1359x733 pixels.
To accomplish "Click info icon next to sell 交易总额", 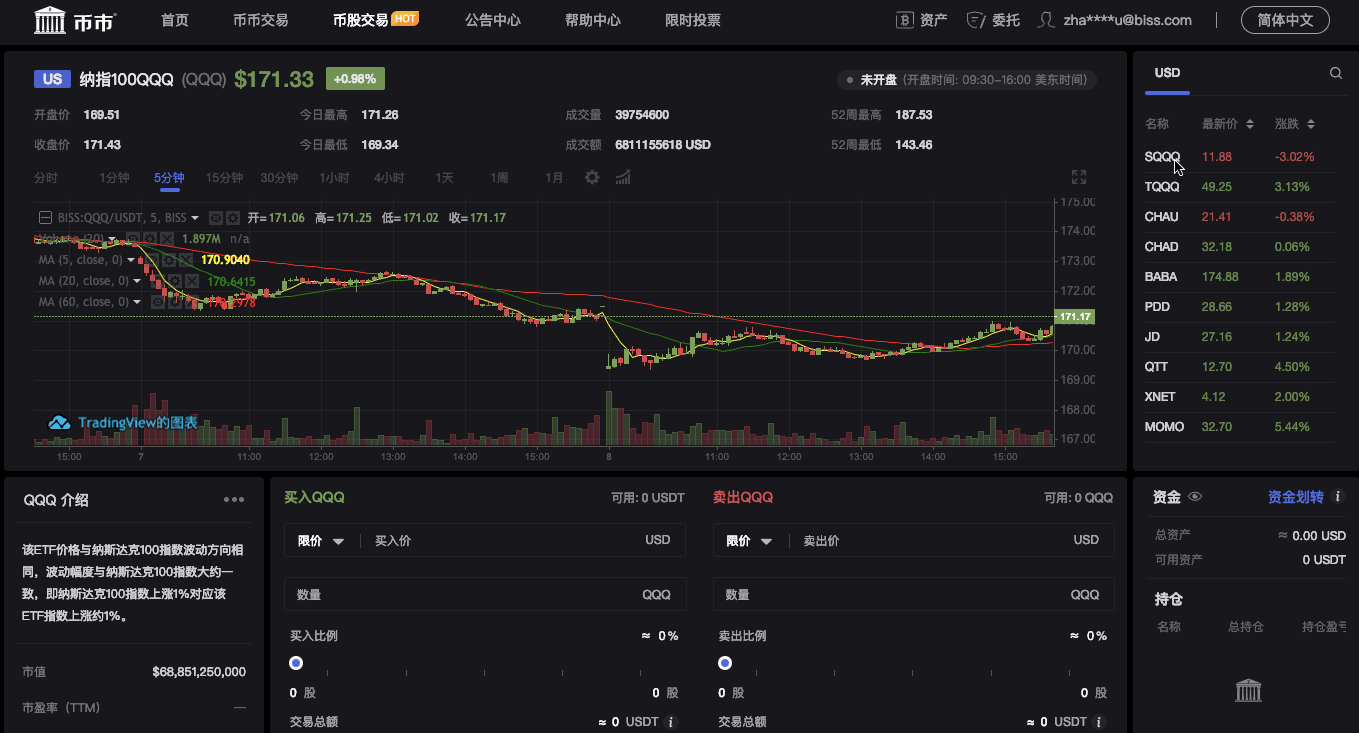I will 1100,722.
